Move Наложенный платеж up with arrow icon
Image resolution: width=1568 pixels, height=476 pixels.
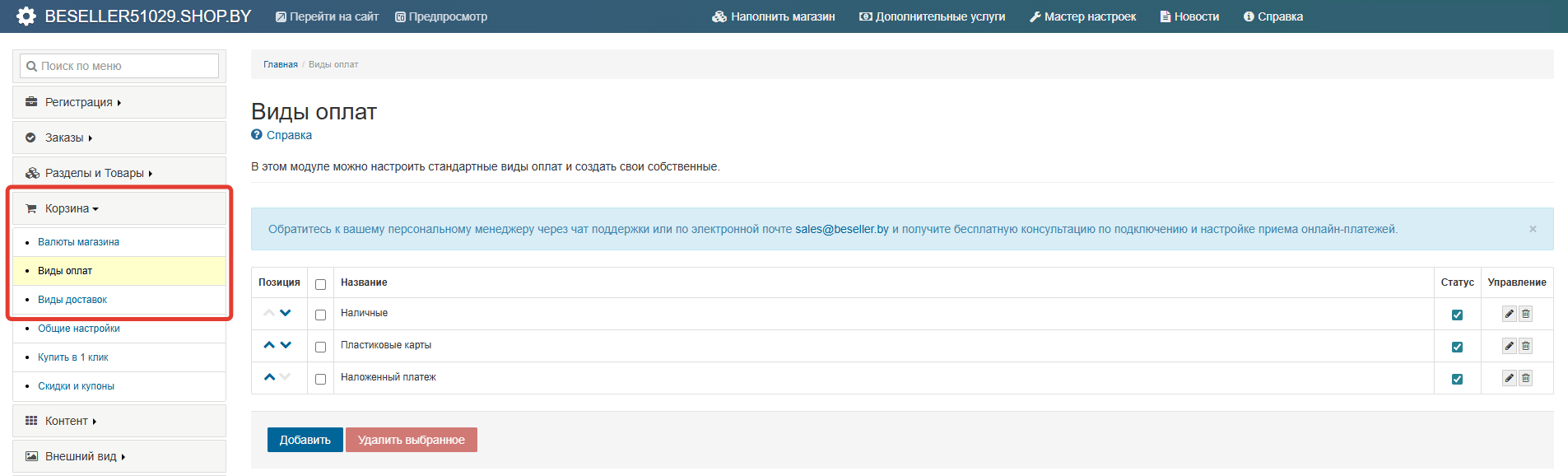click(269, 377)
